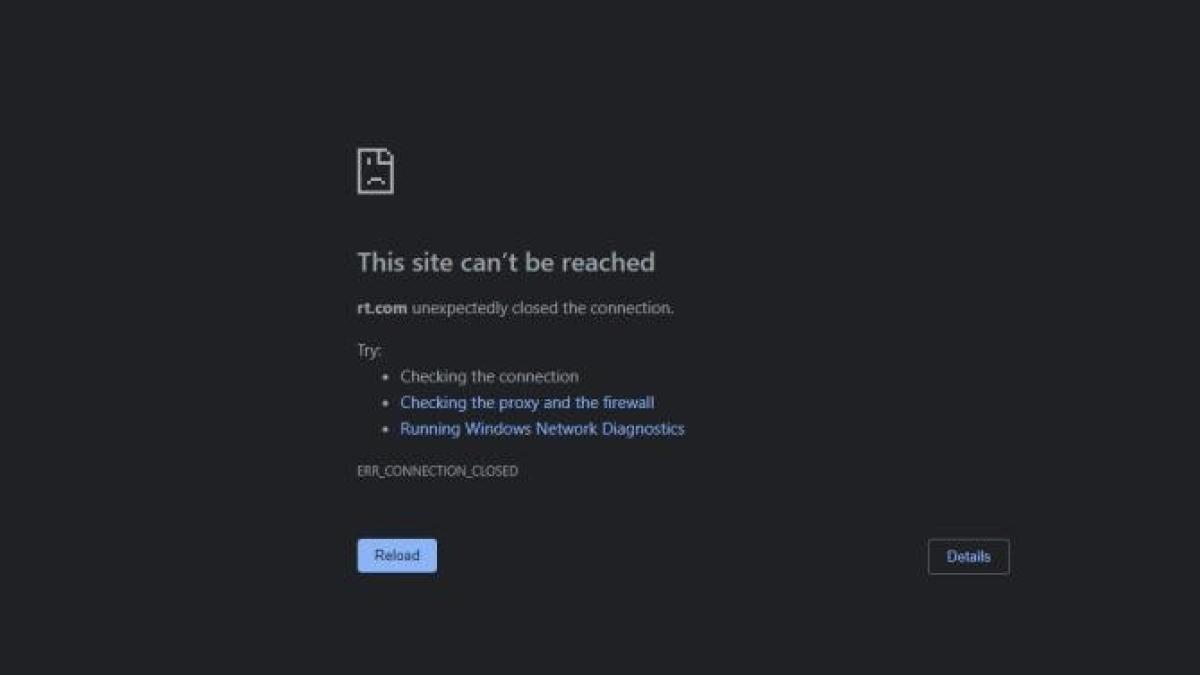Click "Windows Network" in the diagnostics link

point(528,429)
